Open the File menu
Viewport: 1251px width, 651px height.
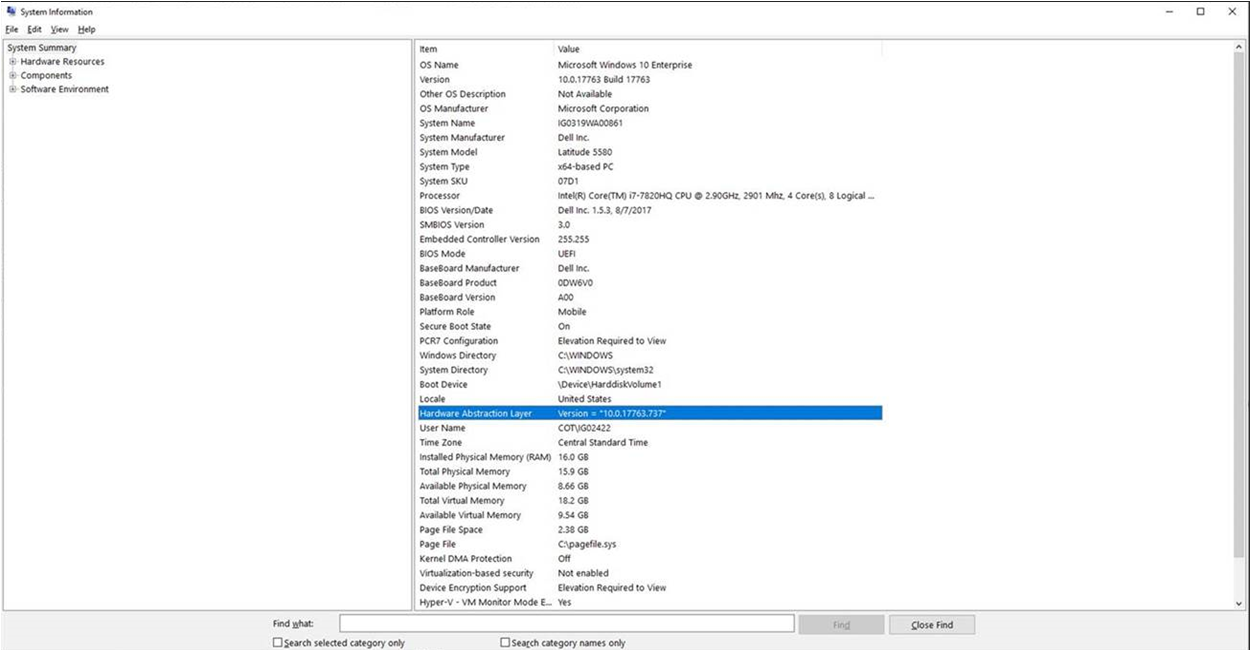11,29
